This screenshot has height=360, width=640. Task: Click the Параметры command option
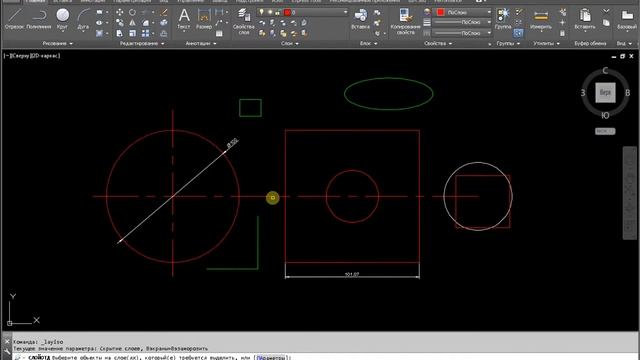pos(271,357)
